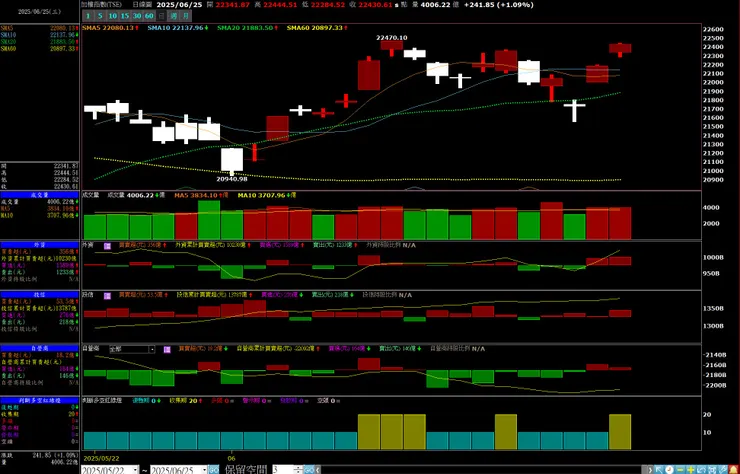Open the dealer category dropdown (全部)
Image resolution: width=740 pixels, height=474 pixels.
(x=132, y=349)
